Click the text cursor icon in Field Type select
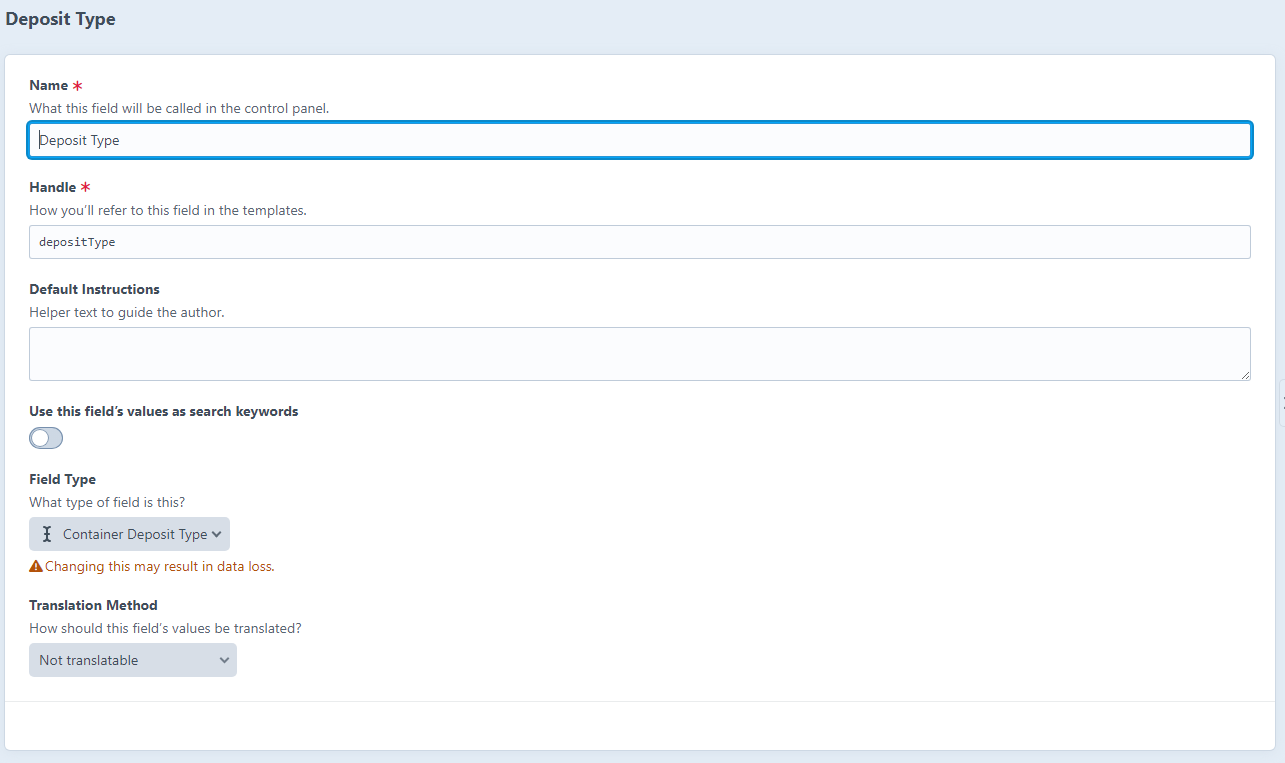Screen dimensions: 1285x763 47,534
